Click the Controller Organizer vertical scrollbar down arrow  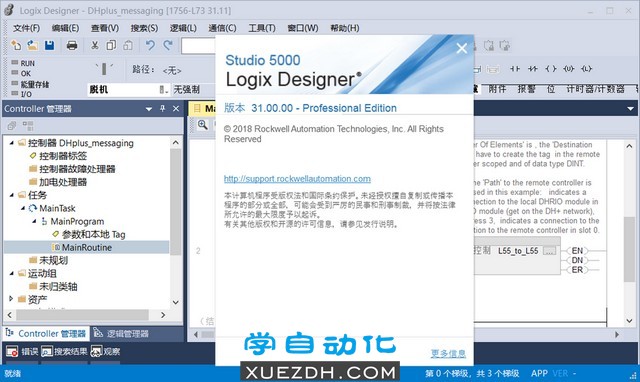tap(176, 302)
